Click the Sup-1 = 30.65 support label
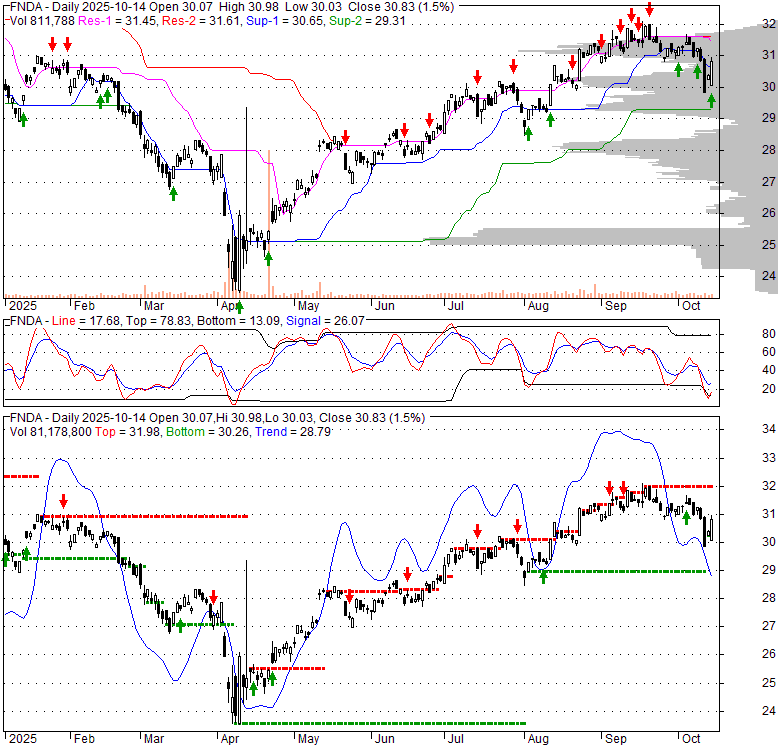The width and height of the screenshot is (780, 745). click(285, 21)
